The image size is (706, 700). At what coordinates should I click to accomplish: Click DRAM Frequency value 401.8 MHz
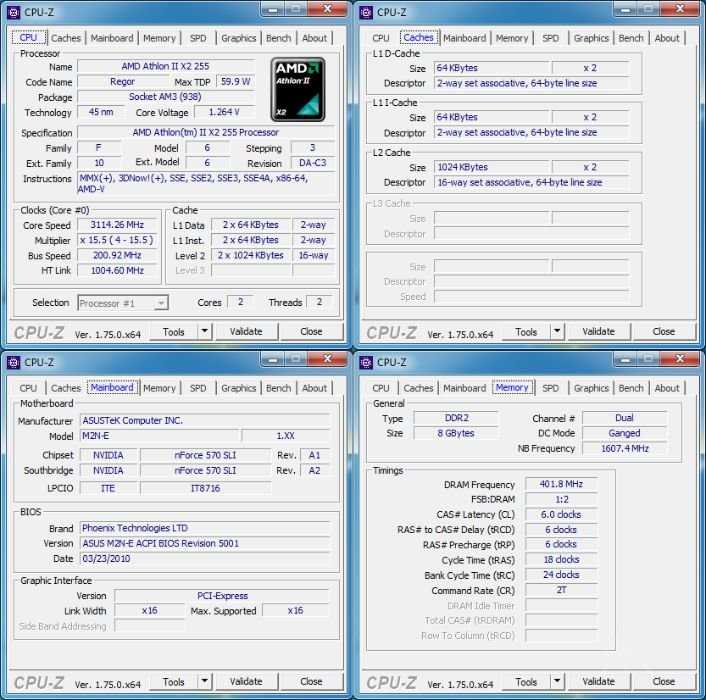(x=561, y=484)
